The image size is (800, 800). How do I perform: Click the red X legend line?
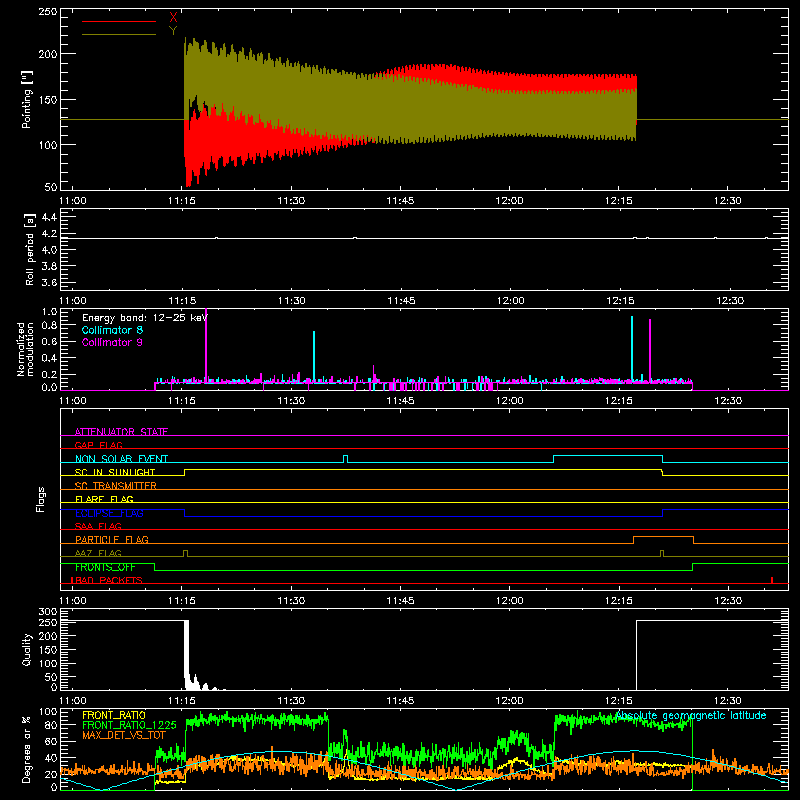[119, 21]
